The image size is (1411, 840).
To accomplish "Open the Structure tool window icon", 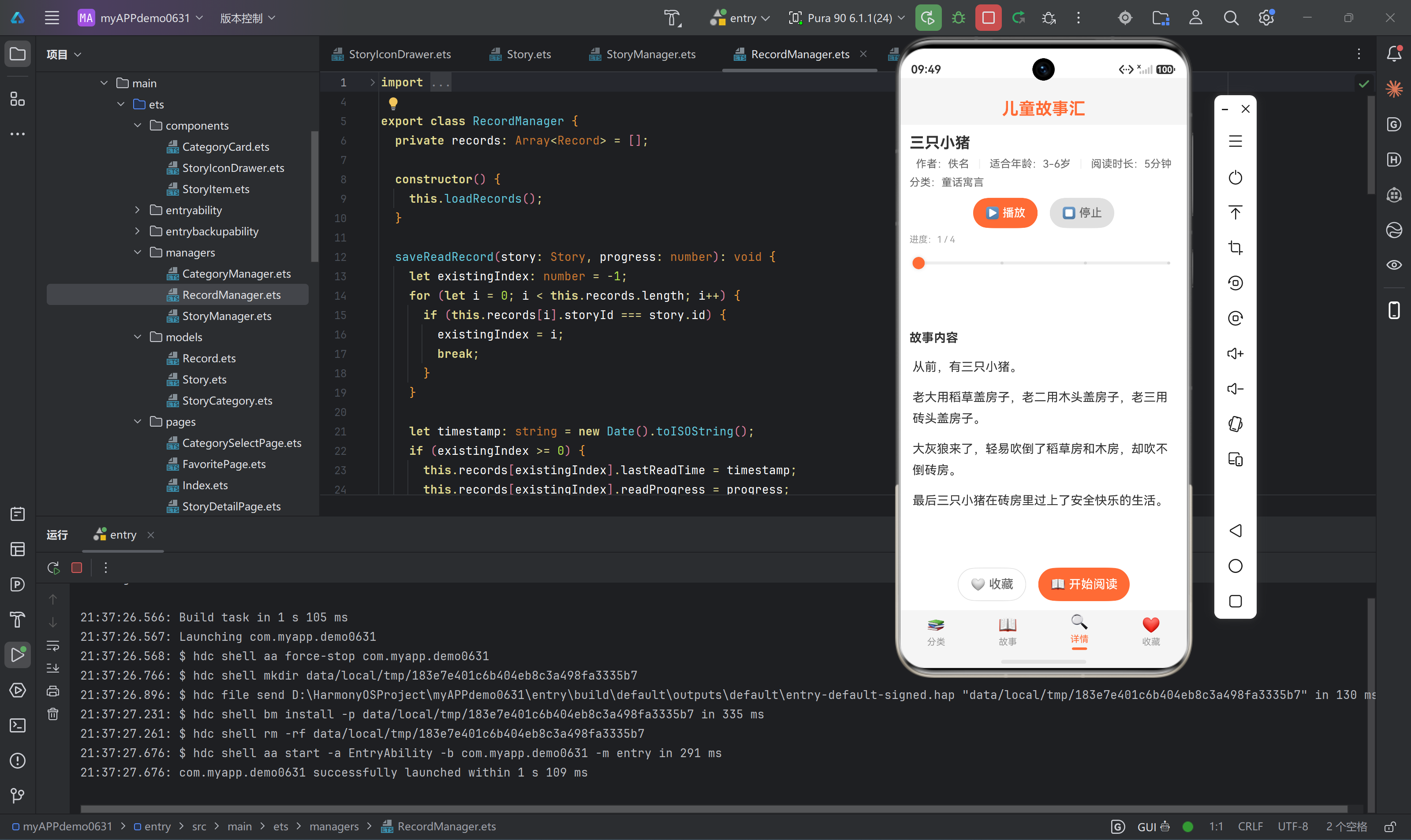I will coord(18,99).
